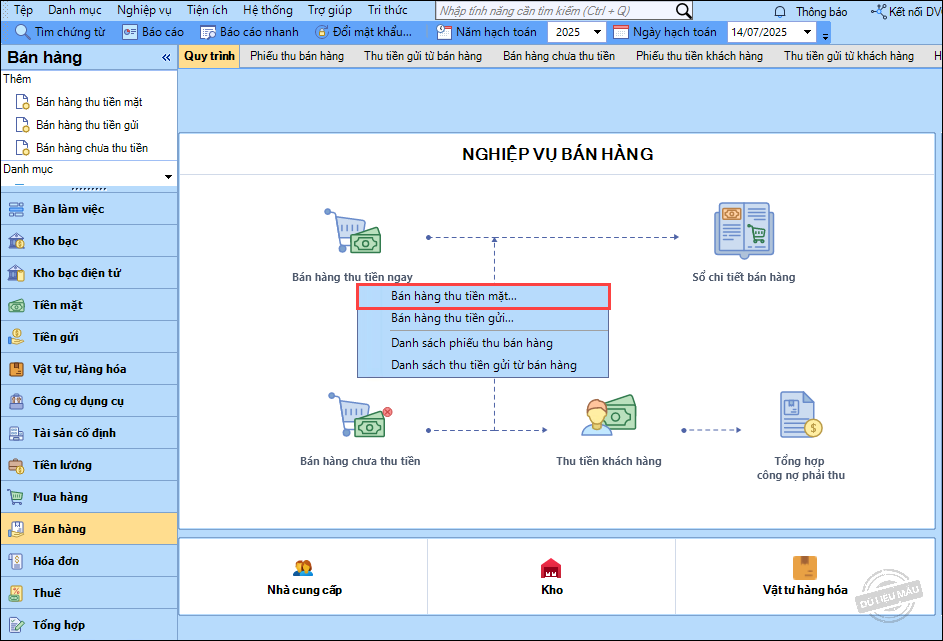Open Tổng hợp module icon

(16, 625)
